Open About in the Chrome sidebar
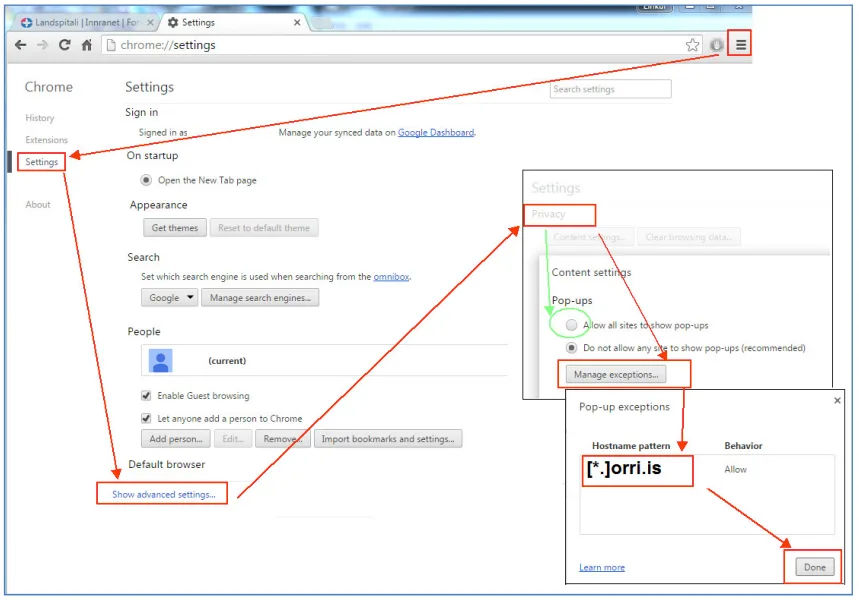The height and width of the screenshot is (600, 859). click(38, 204)
